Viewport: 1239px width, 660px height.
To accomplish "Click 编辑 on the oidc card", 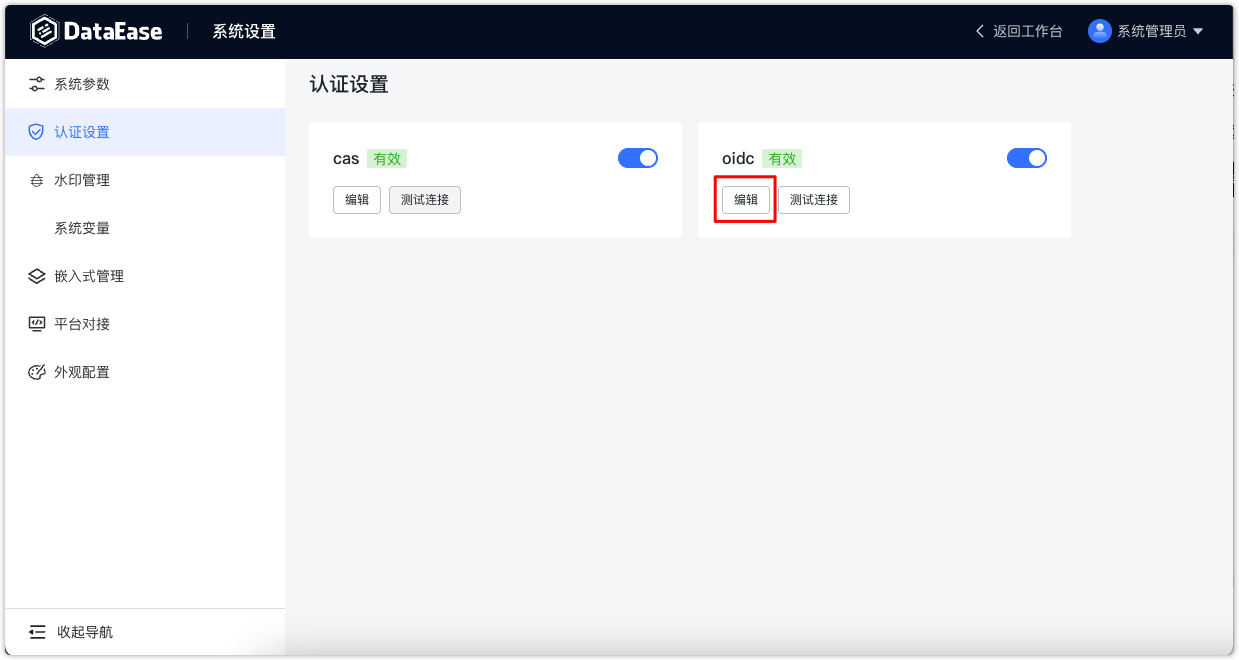I will click(x=745, y=199).
